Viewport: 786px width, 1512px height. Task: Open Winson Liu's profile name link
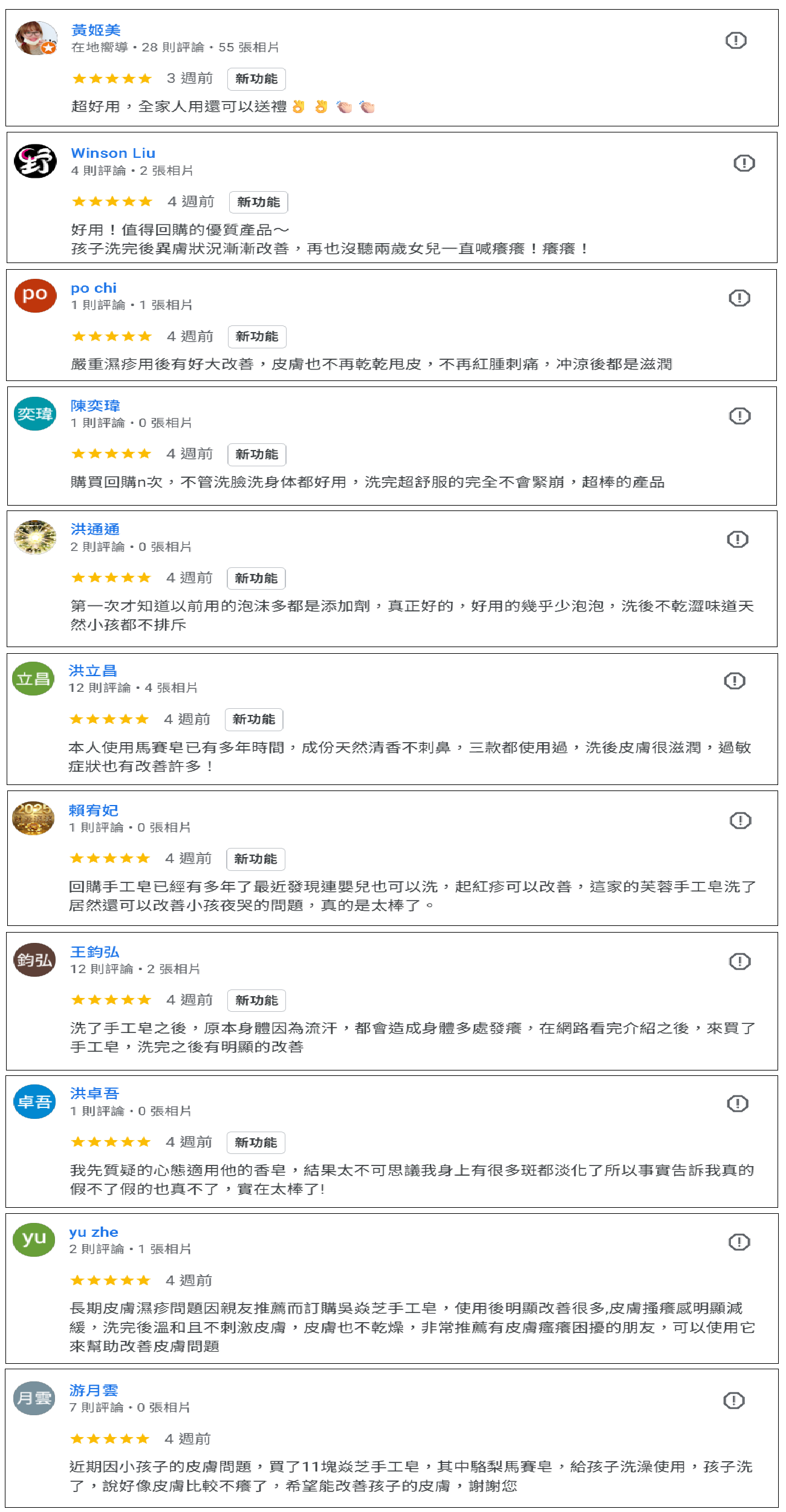click(x=113, y=154)
